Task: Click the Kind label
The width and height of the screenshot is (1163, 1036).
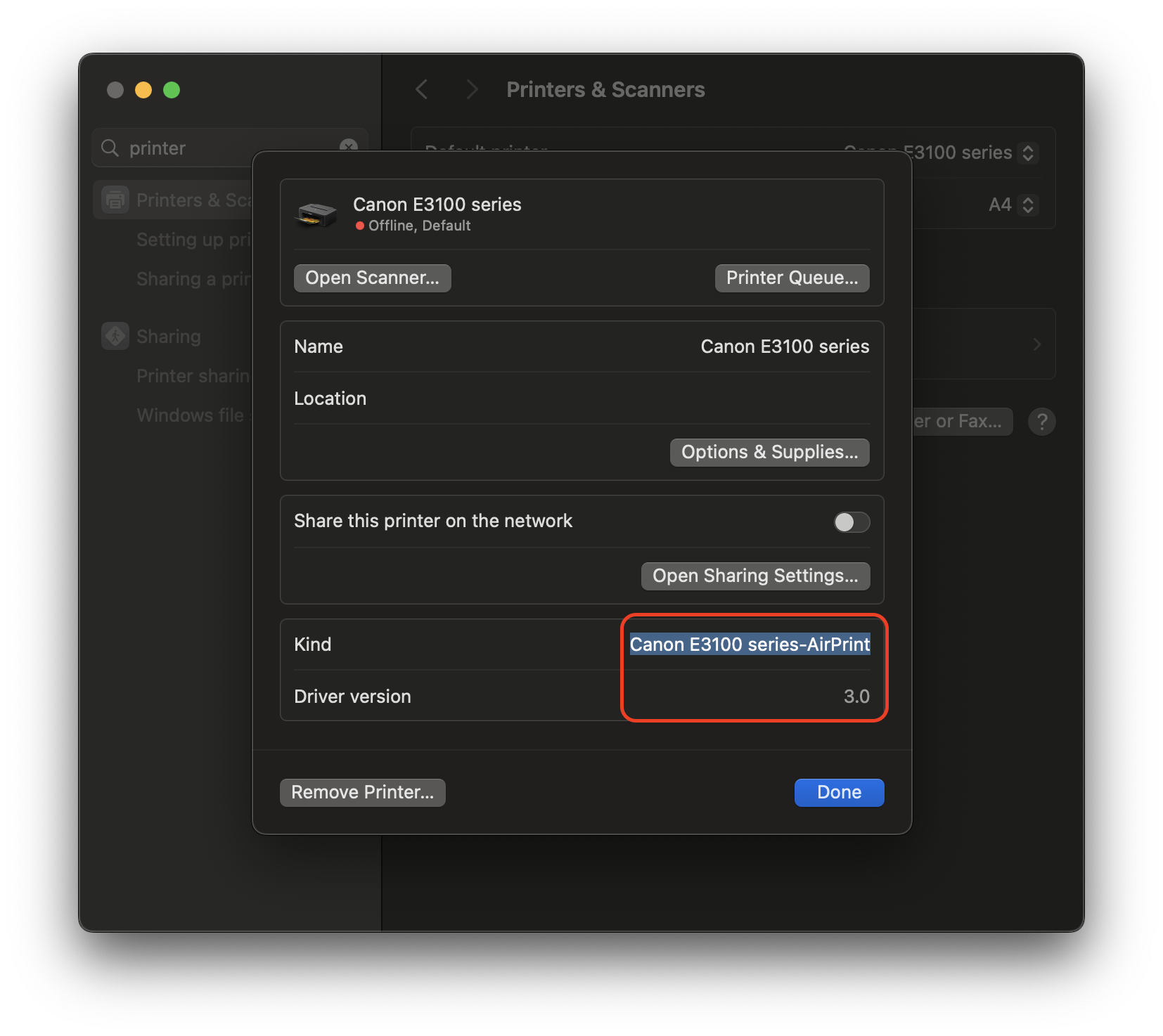Action: pos(312,645)
